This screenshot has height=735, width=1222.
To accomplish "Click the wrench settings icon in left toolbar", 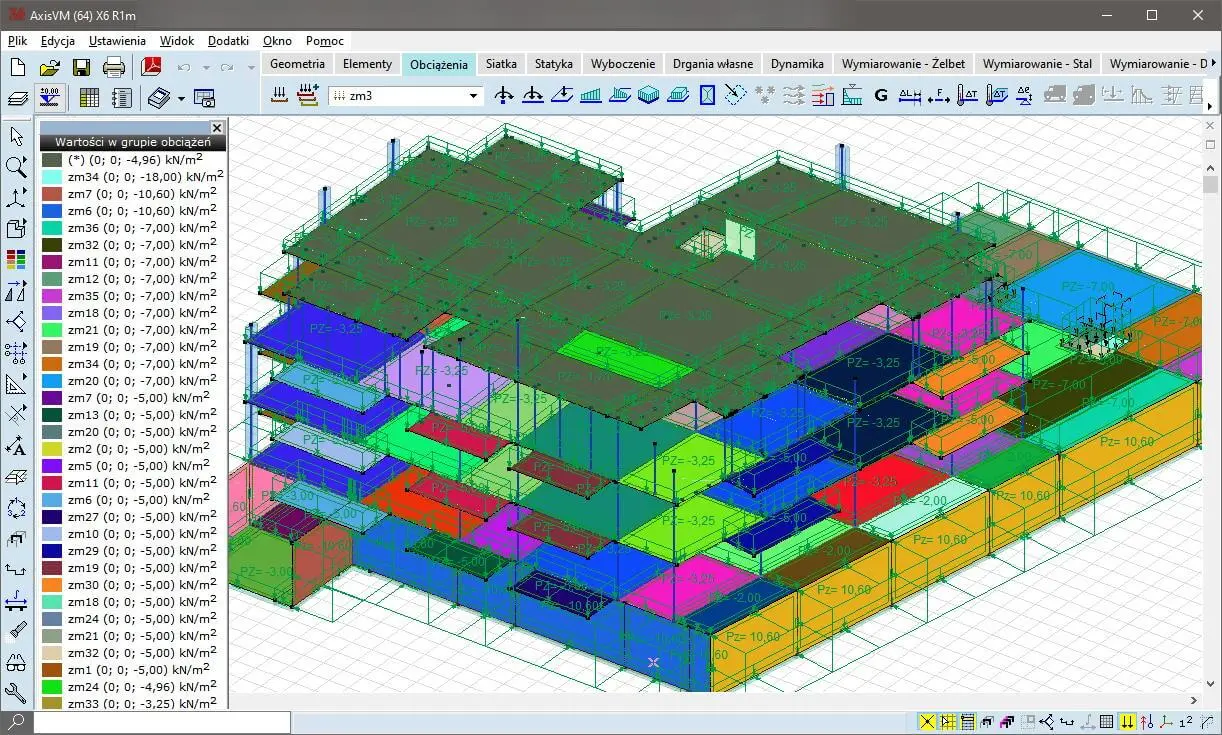I will point(16,693).
